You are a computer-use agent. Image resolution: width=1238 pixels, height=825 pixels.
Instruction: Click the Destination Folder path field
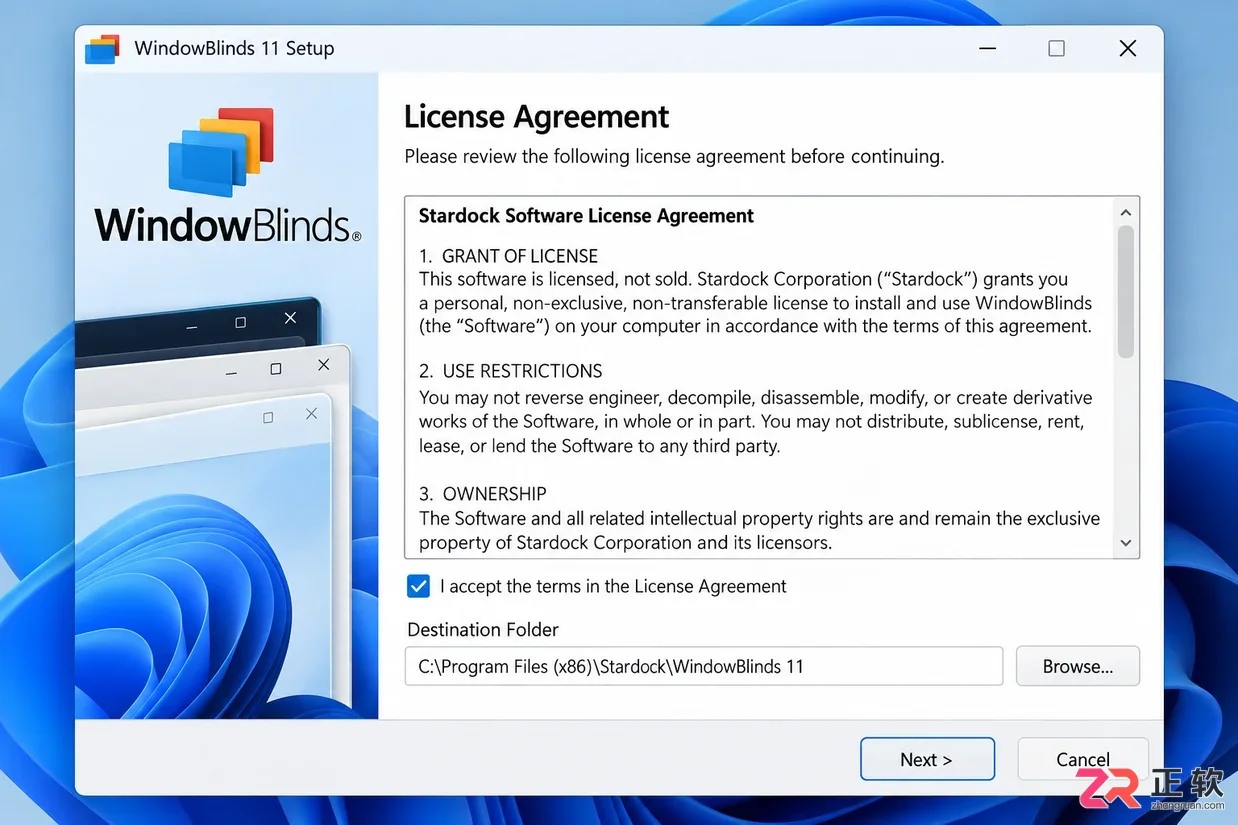click(x=704, y=666)
